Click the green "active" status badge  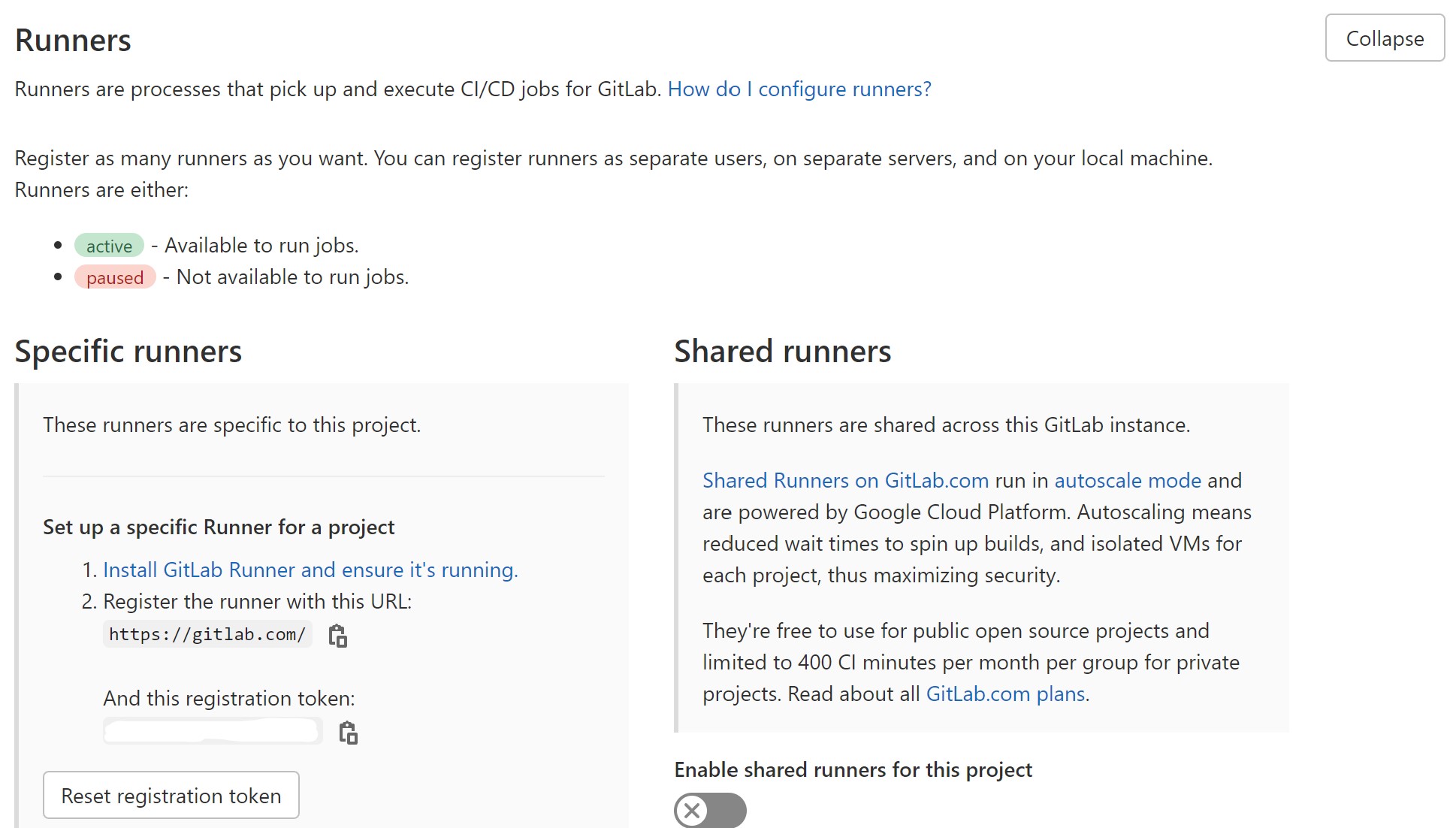click(109, 245)
